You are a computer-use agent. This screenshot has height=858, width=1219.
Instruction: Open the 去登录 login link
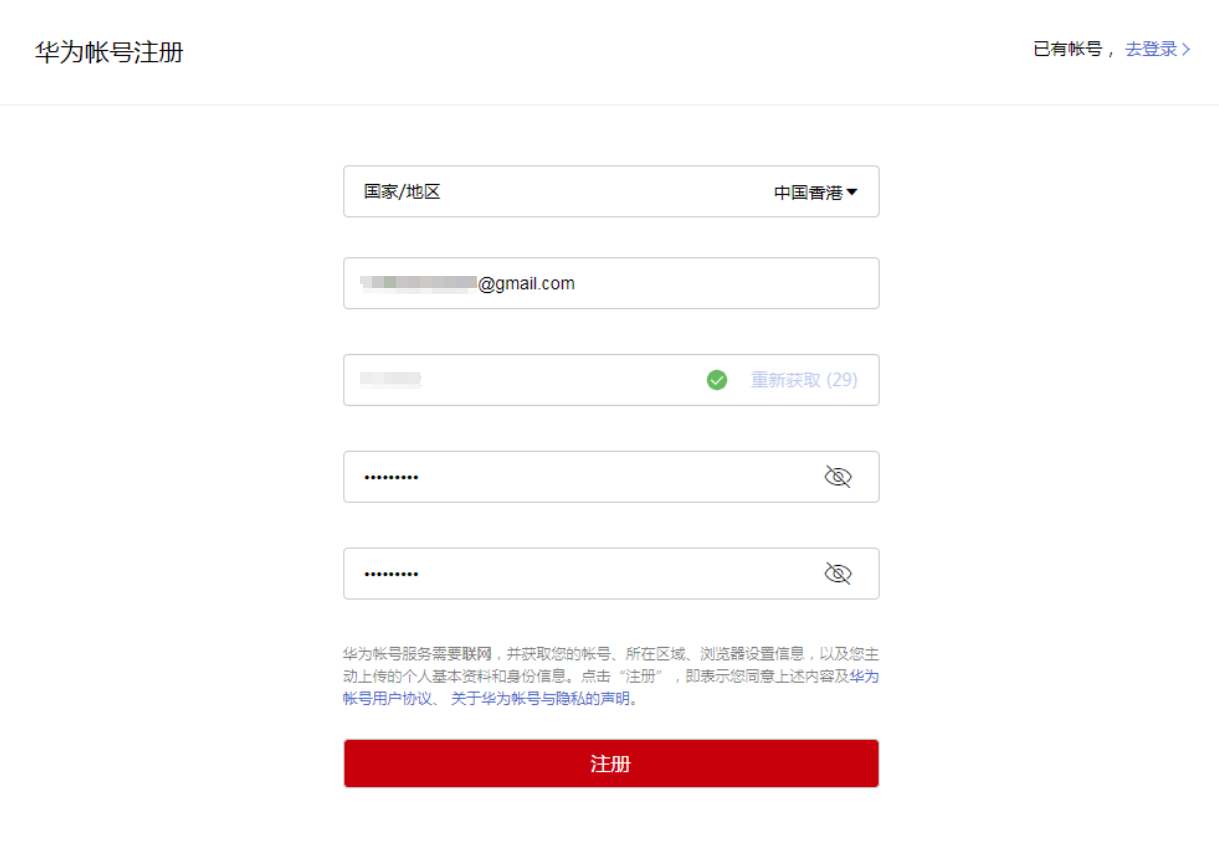(x=1151, y=49)
